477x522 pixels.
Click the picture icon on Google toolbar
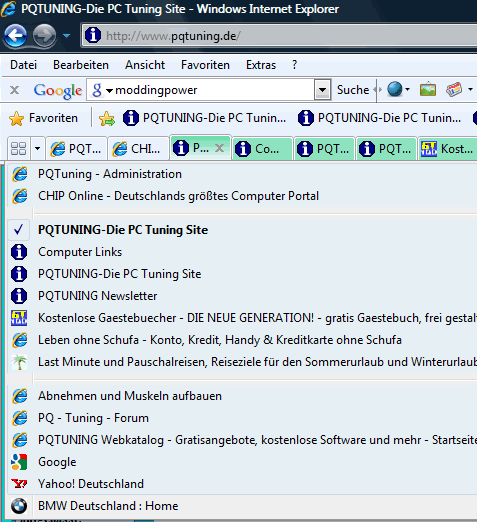(x=428, y=89)
